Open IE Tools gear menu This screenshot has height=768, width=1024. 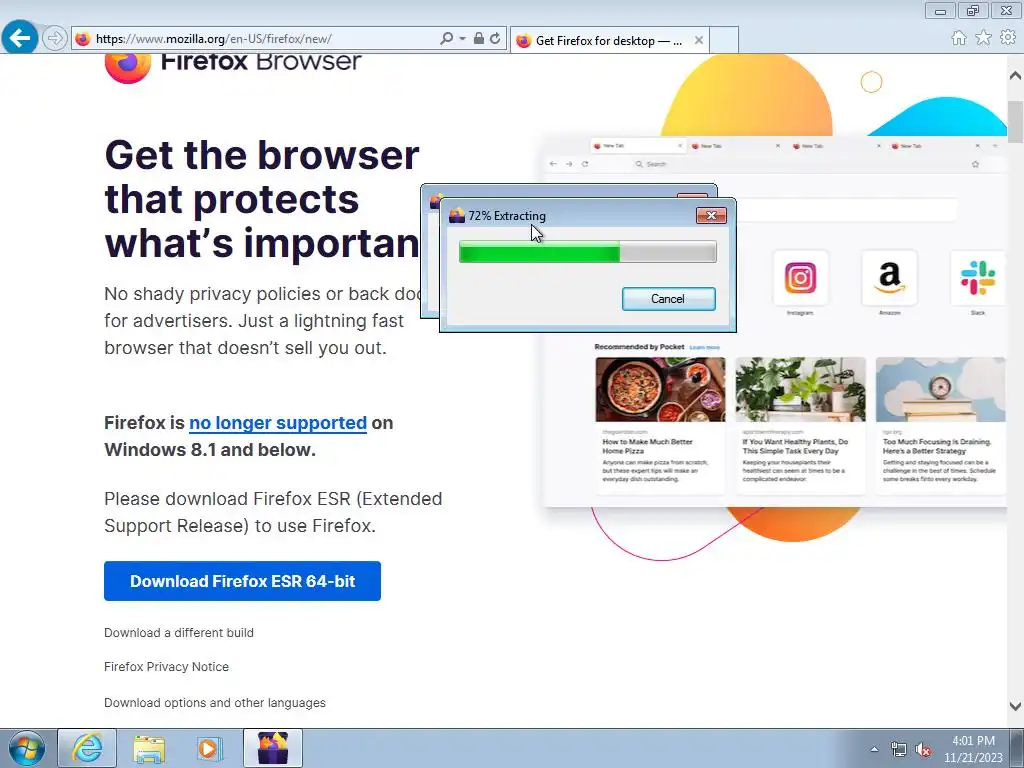(x=1008, y=38)
